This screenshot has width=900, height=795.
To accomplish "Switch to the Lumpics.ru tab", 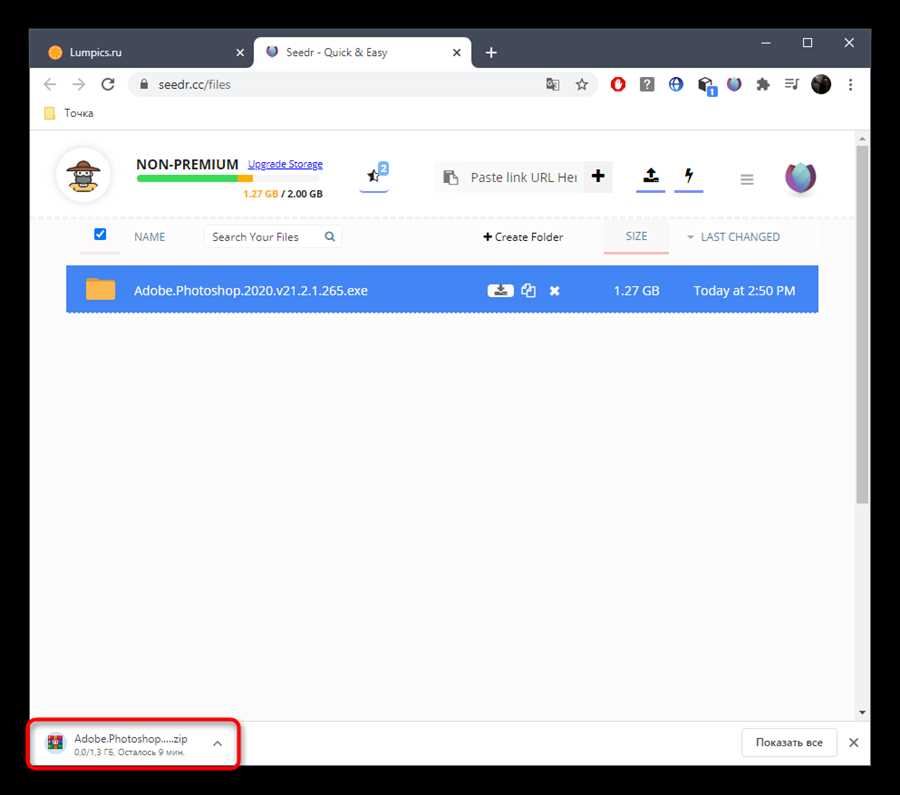I will click(x=143, y=52).
